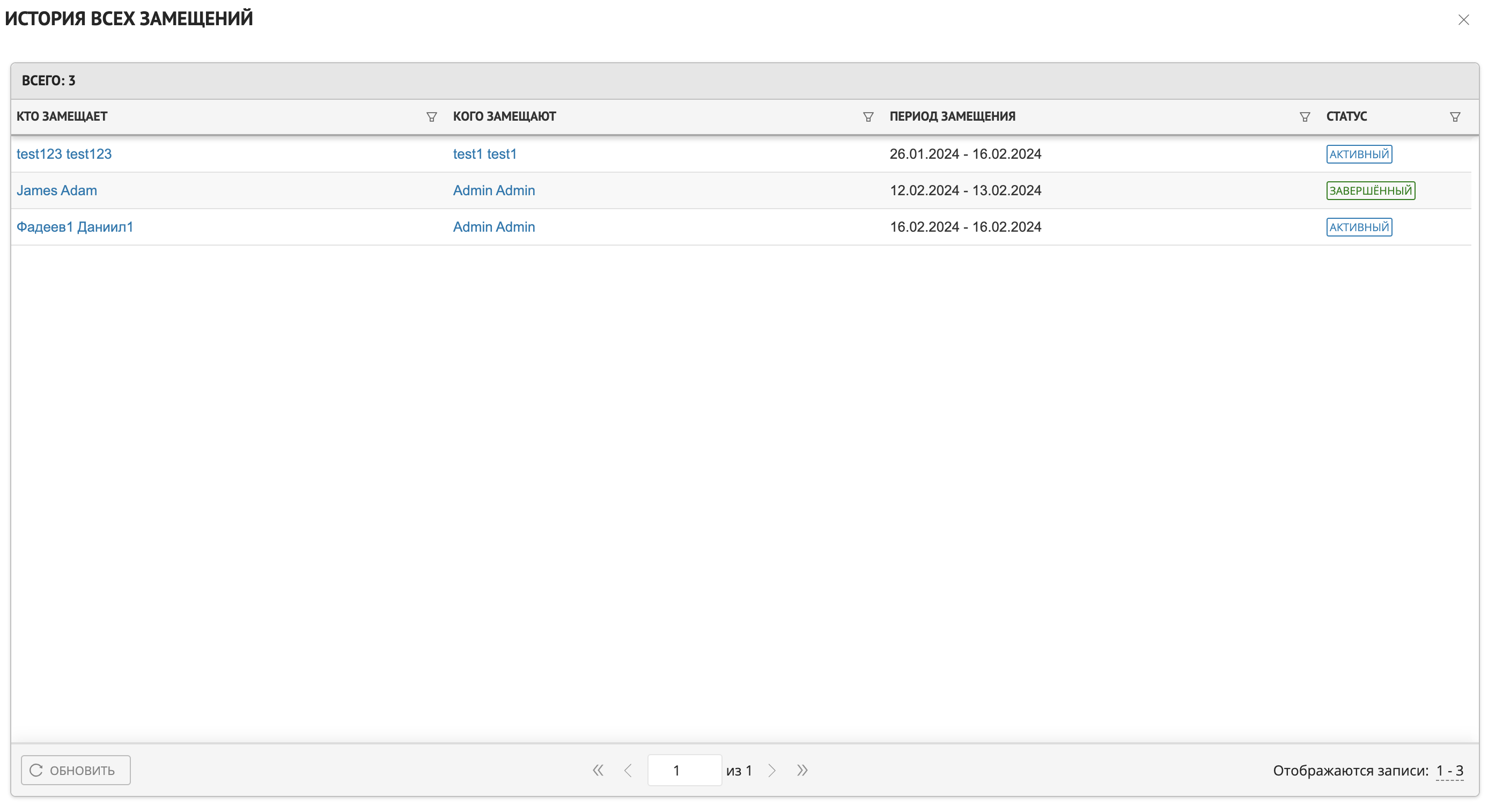
Task: Sort by Период замещения column header
Action: pyautogui.click(x=952, y=116)
